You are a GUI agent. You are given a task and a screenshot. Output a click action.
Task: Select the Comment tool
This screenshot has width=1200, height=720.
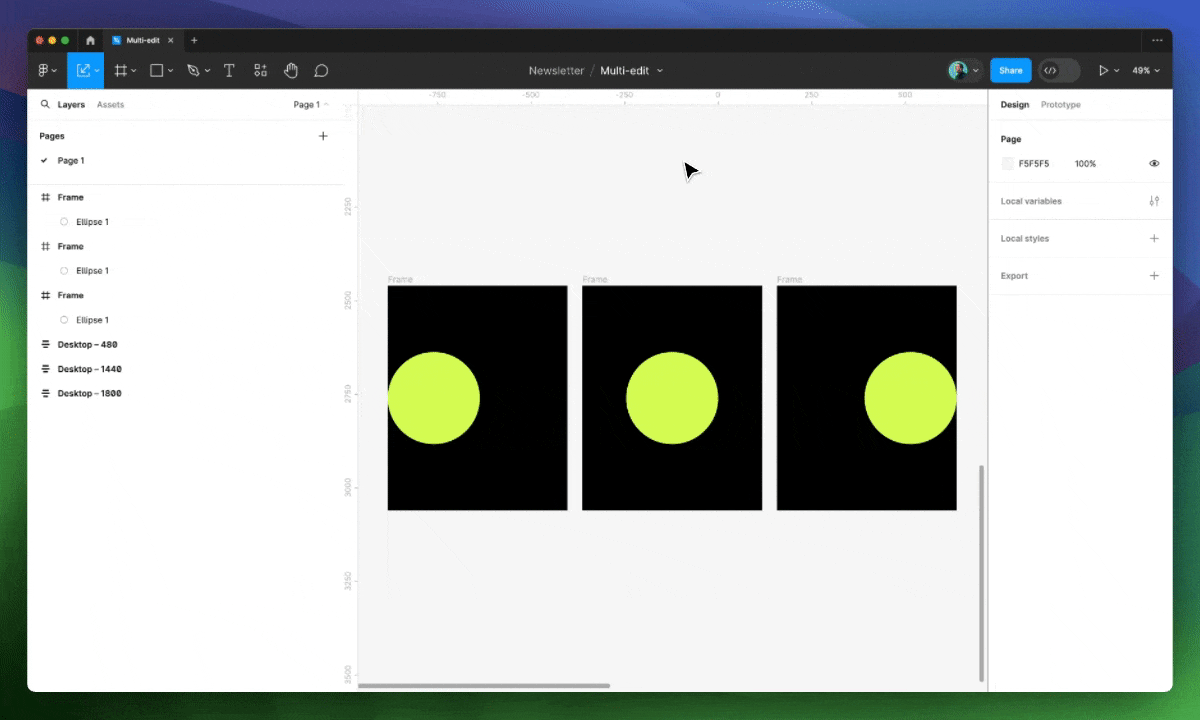[321, 71]
